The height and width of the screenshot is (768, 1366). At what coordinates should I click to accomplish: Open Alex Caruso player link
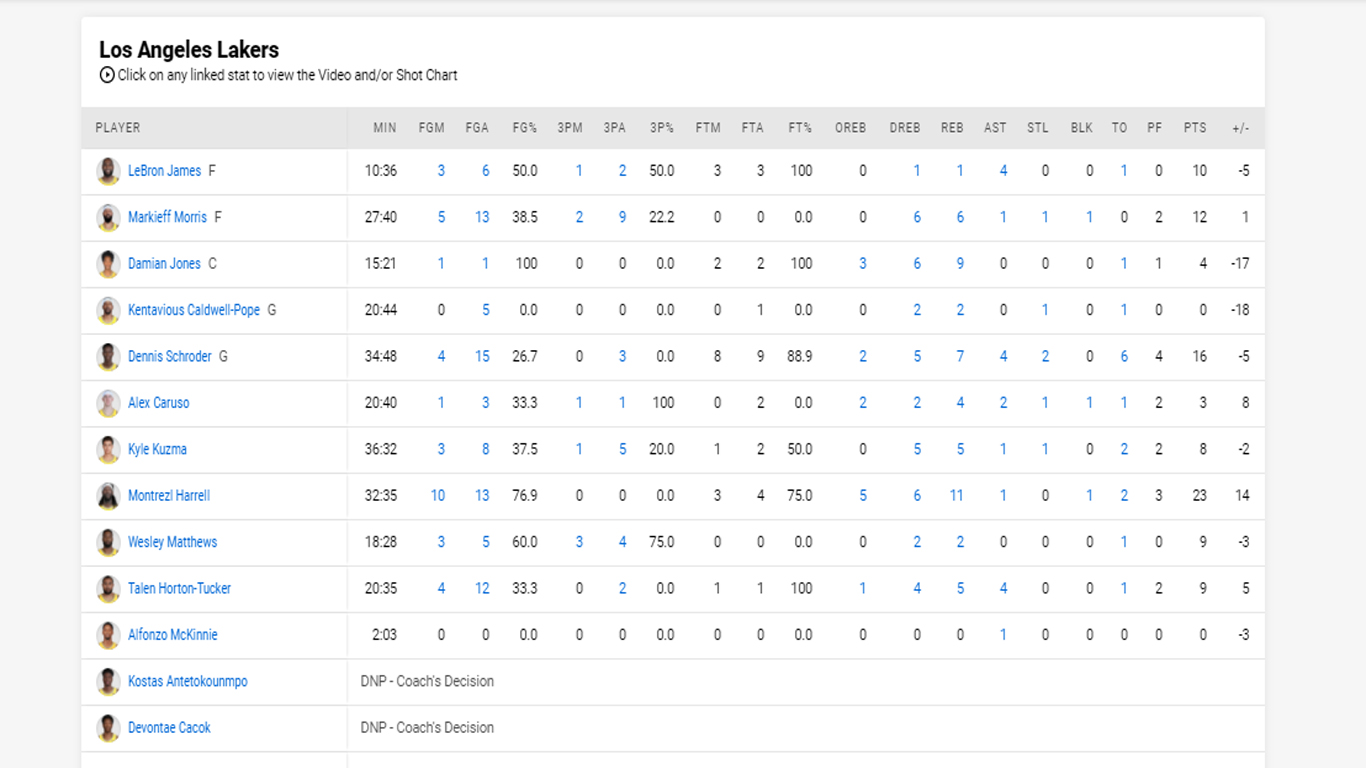coord(158,403)
